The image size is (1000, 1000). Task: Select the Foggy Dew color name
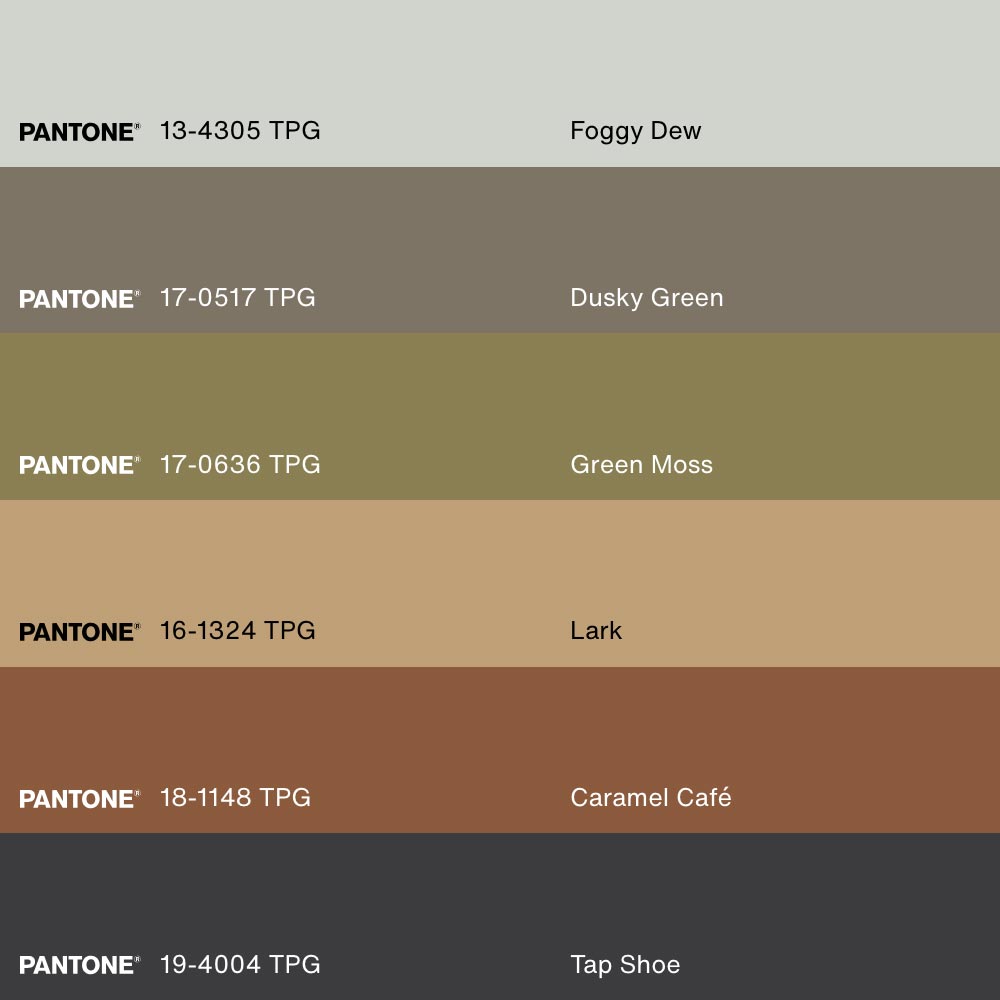[x=635, y=131]
